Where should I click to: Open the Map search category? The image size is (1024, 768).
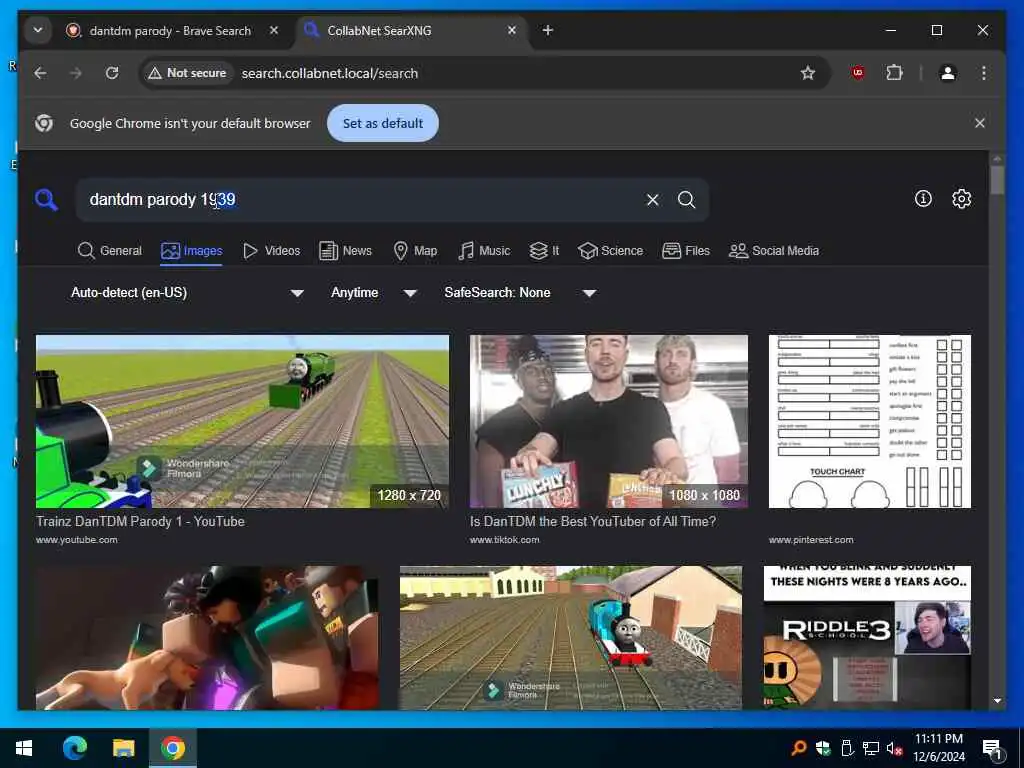415,251
